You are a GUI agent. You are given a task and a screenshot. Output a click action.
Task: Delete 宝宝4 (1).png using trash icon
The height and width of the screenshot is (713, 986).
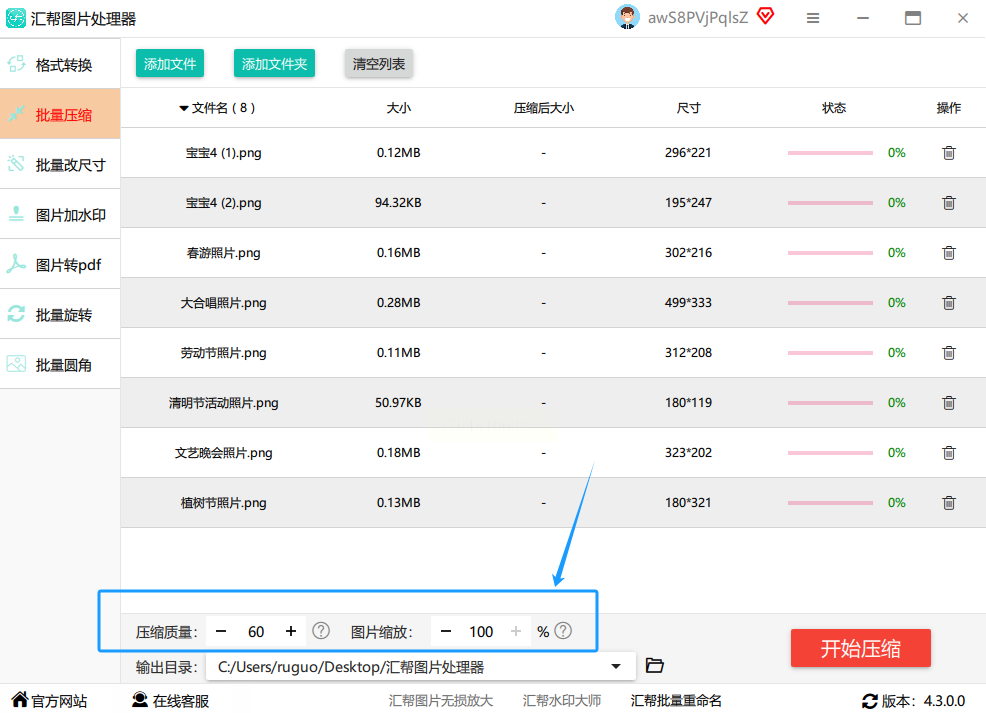pyautogui.click(x=948, y=153)
